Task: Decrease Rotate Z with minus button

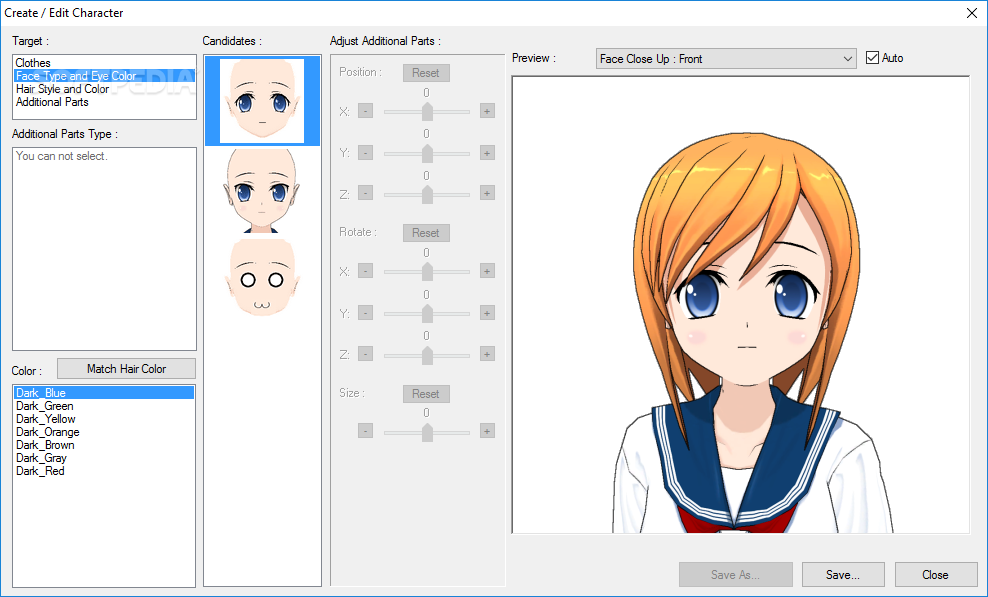Action: [365, 354]
